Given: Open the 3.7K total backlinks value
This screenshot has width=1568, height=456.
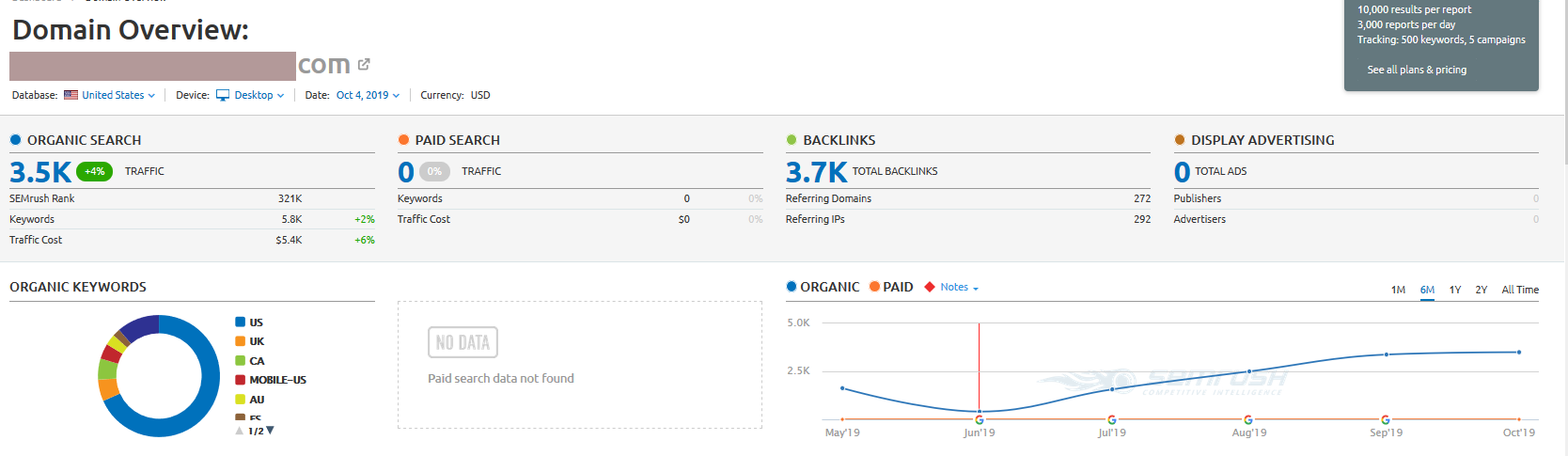Looking at the screenshot, I should click(817, 172).
